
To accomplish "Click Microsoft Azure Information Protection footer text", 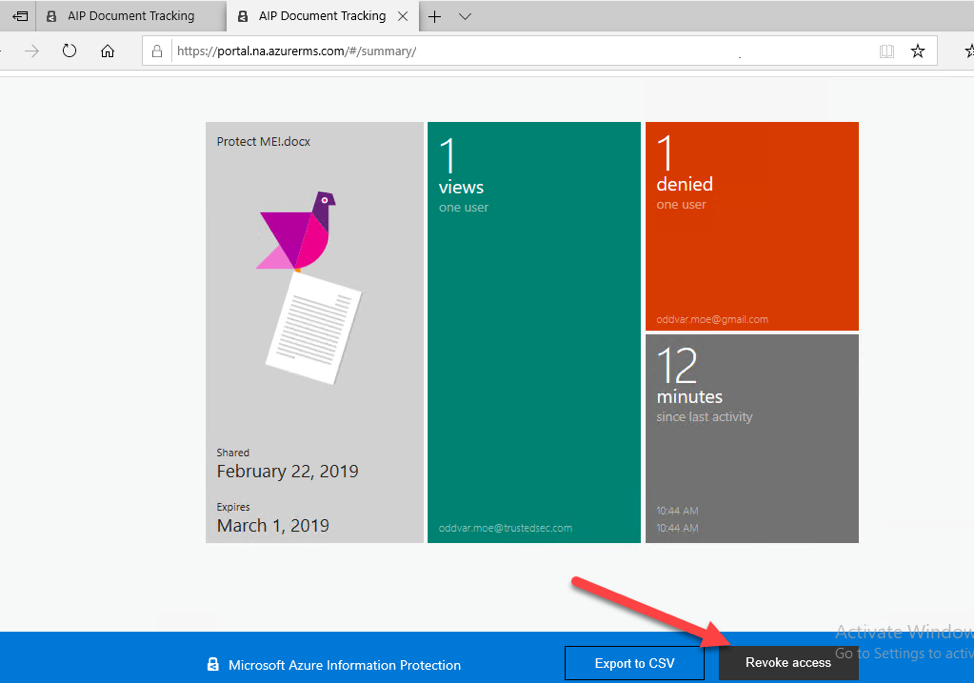I will point(345,665).
